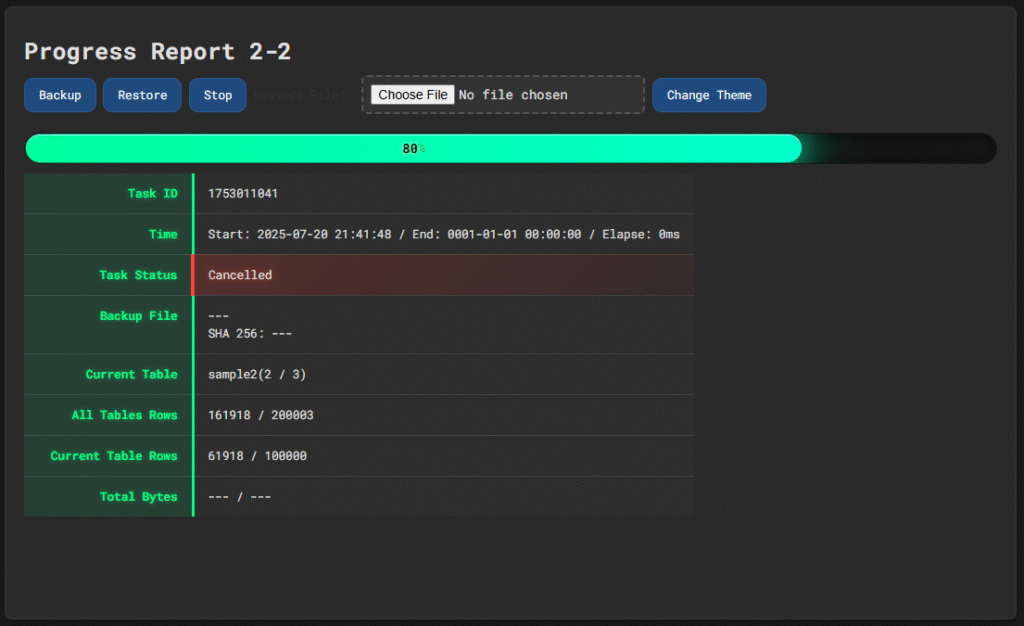Click the SHA 256 line
This screenshot has width=1024, height=626.
[250, 334]
